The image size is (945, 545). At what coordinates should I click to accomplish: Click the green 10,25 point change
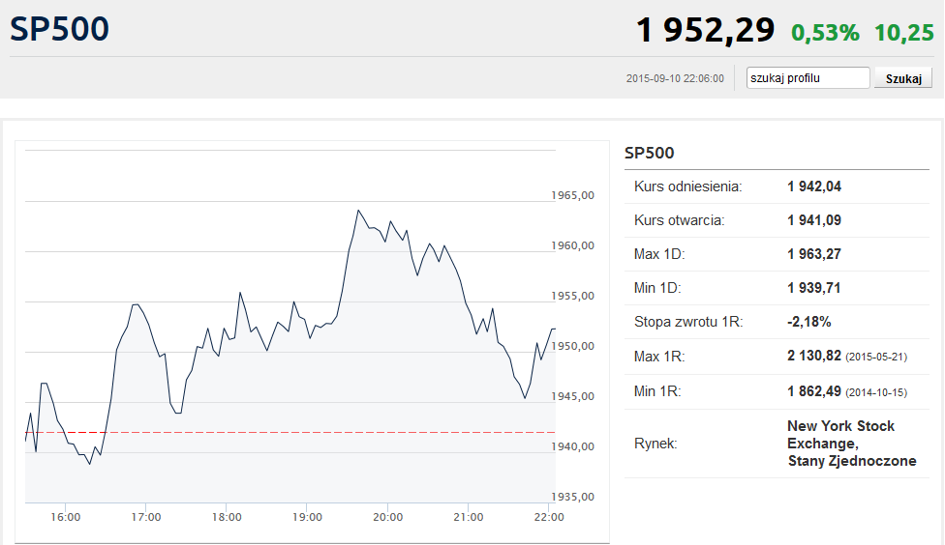pos(903,32)
